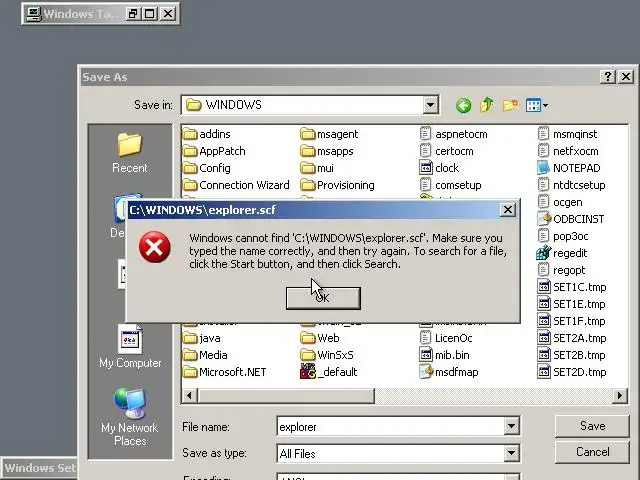Select the Microsoft.NET folder

224,372
